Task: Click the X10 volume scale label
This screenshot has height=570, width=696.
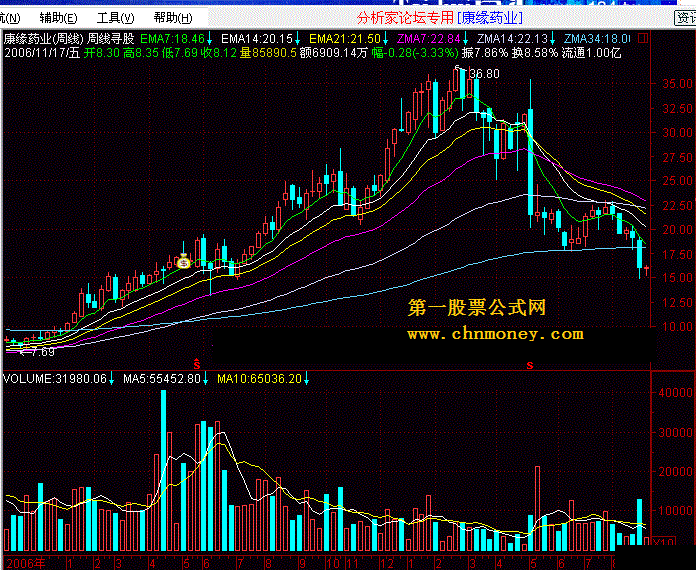Action: (x=664, y=542)
